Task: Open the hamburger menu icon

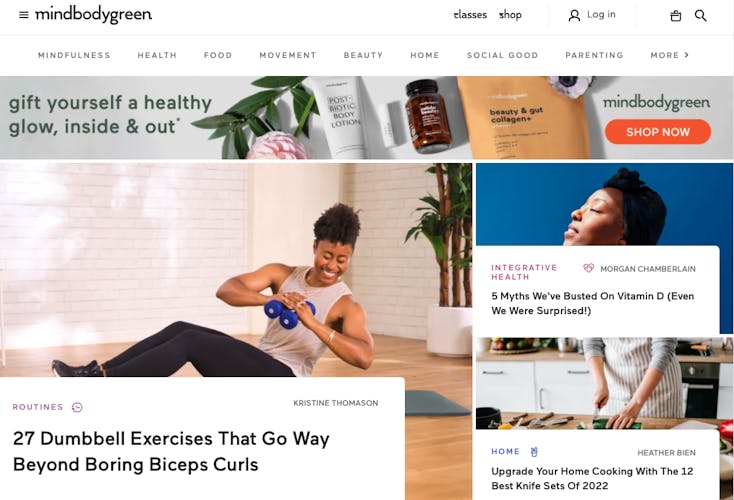Action: pos(23,15)
